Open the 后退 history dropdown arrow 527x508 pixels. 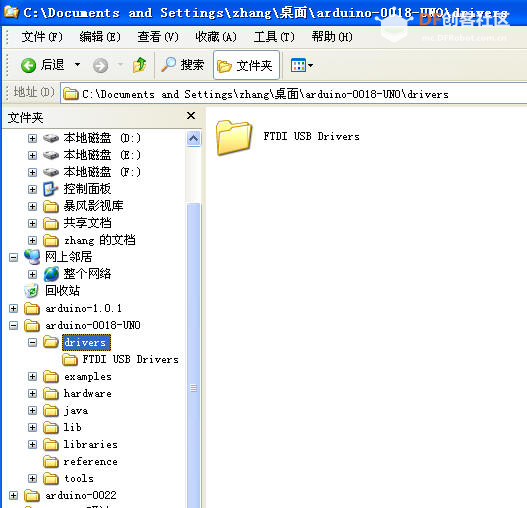[78, 65]
